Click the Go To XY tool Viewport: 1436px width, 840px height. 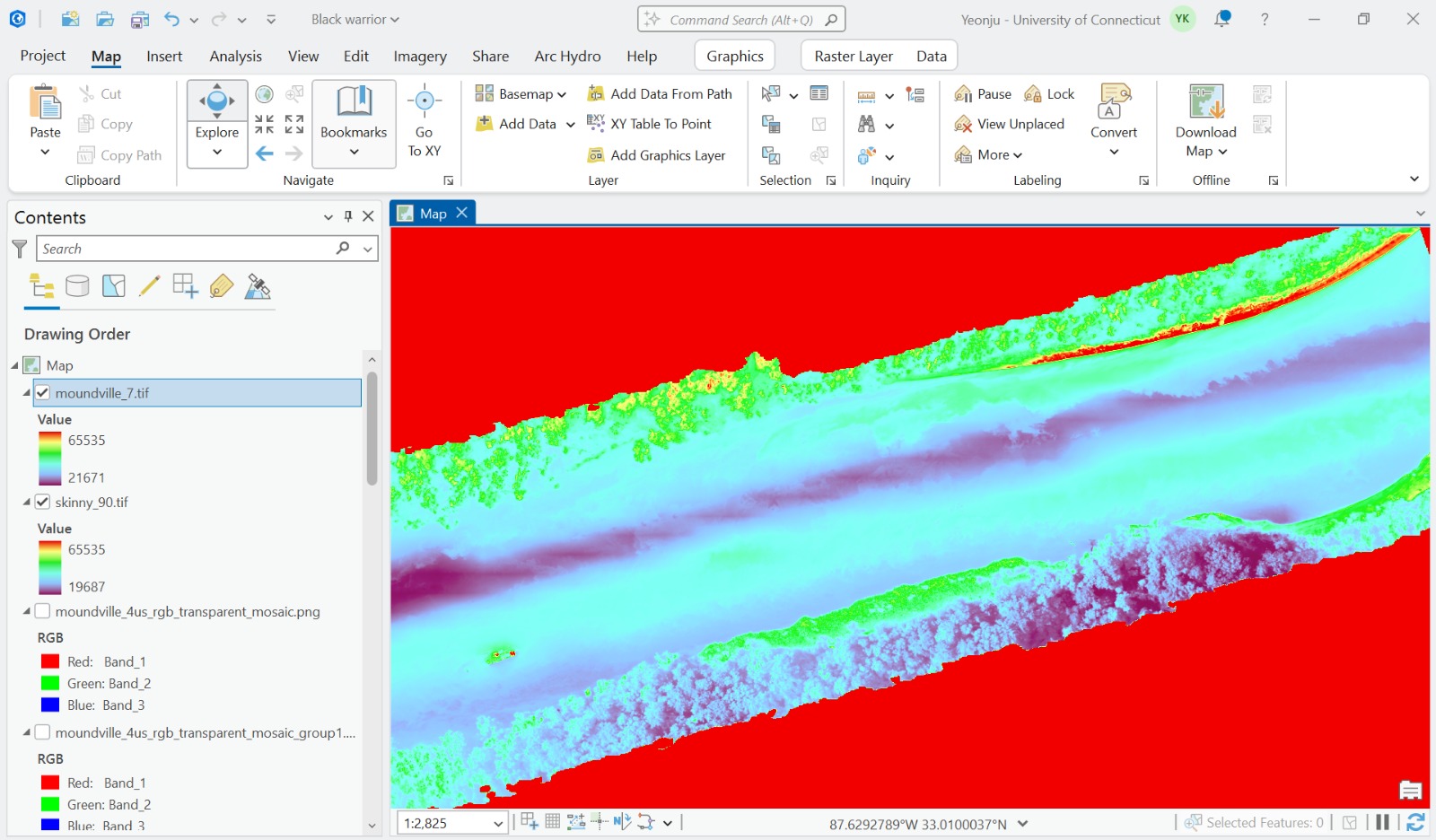pos(425,123)
